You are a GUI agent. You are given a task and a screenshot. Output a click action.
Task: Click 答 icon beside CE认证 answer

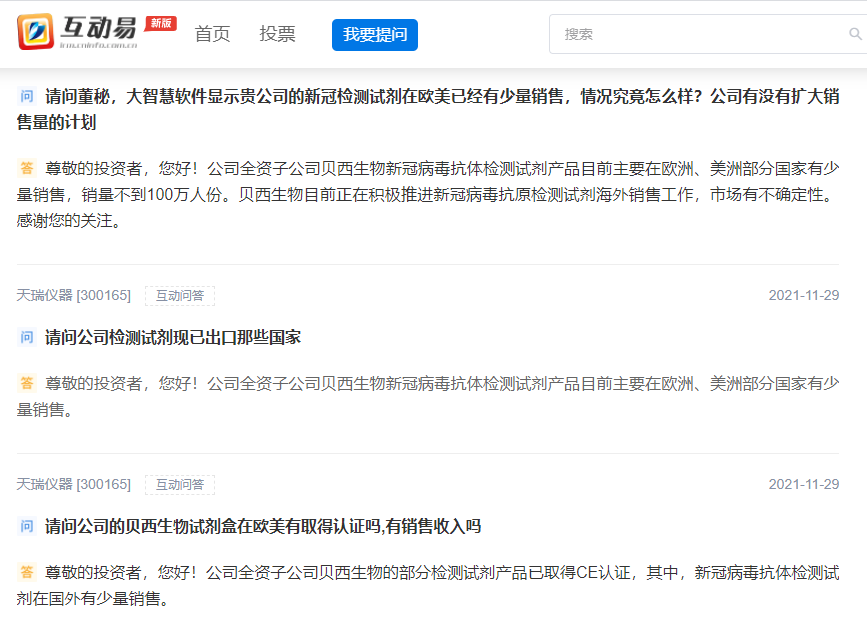coord(27,572)
